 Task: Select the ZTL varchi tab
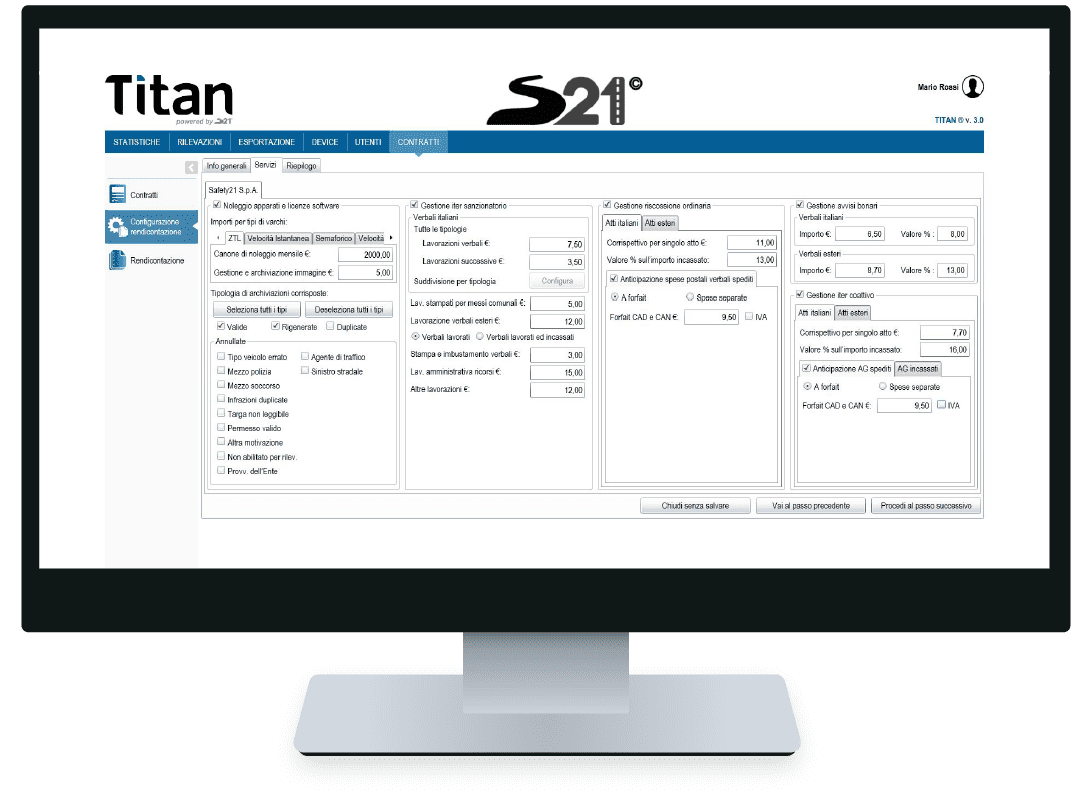tap(234, 238)
